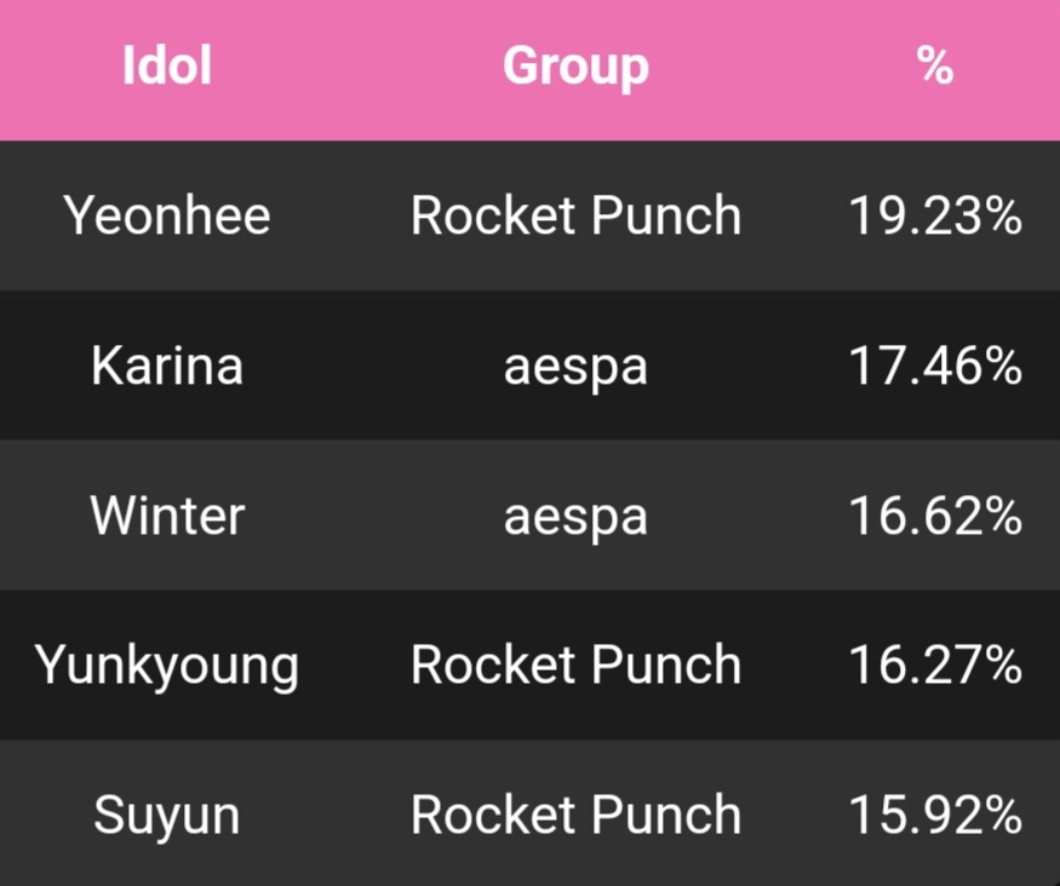1060x886 pixels.
Task: Select the 15.92% percentage
Action: pyautogui.click(x=934, y=816)
